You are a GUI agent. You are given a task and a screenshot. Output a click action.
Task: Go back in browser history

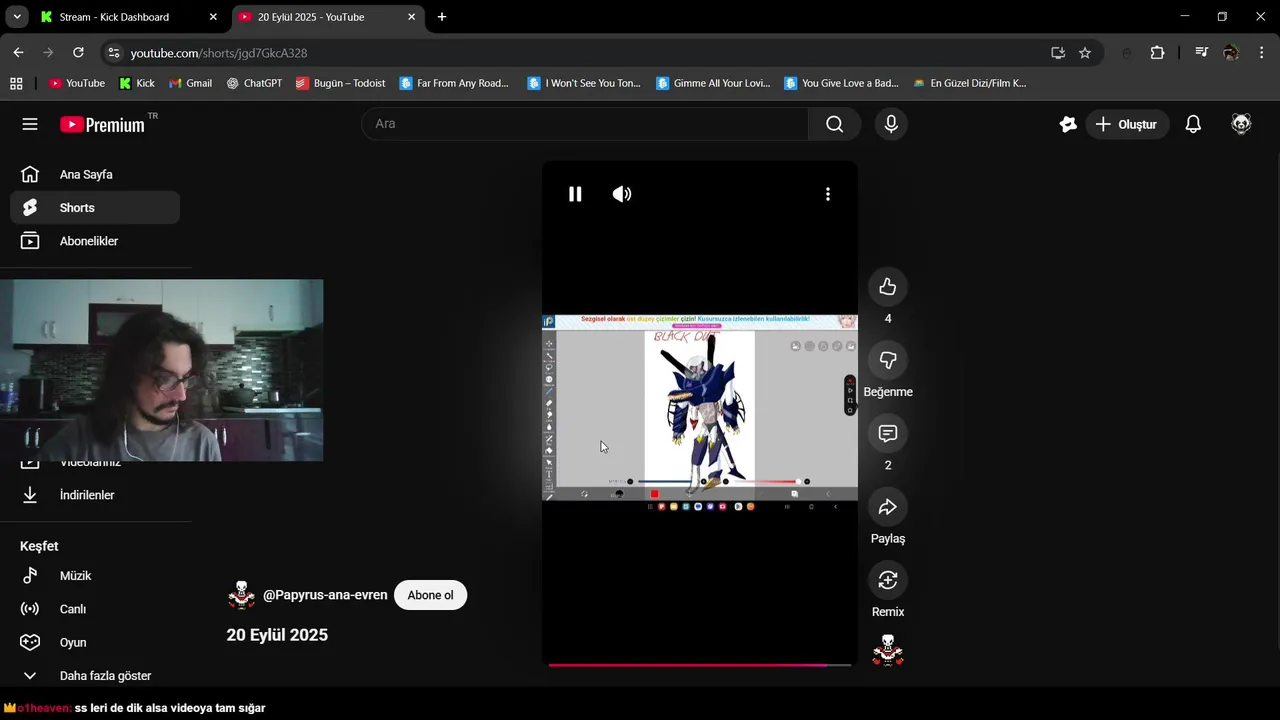tap(18, 53)
